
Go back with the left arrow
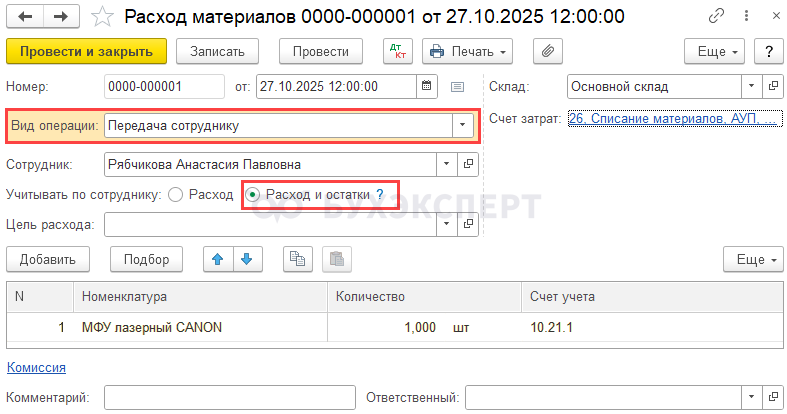pos(25,17)
